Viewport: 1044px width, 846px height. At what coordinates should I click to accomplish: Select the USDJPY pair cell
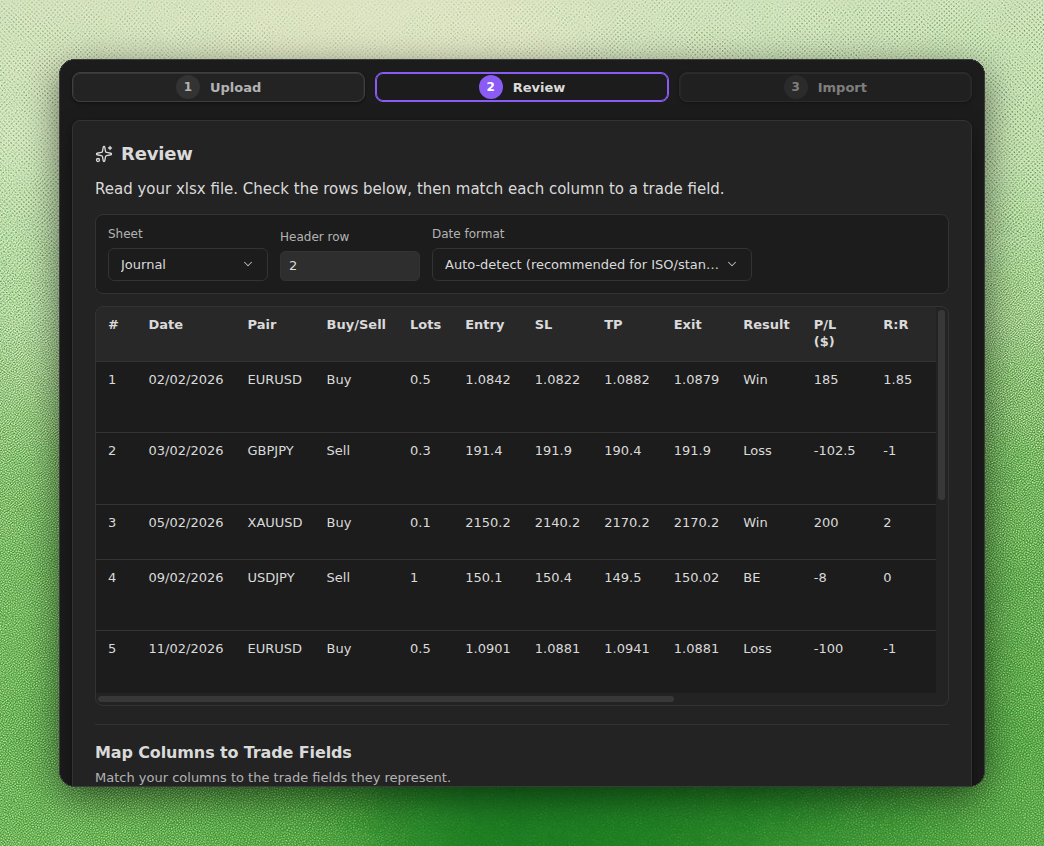[271, 578]
